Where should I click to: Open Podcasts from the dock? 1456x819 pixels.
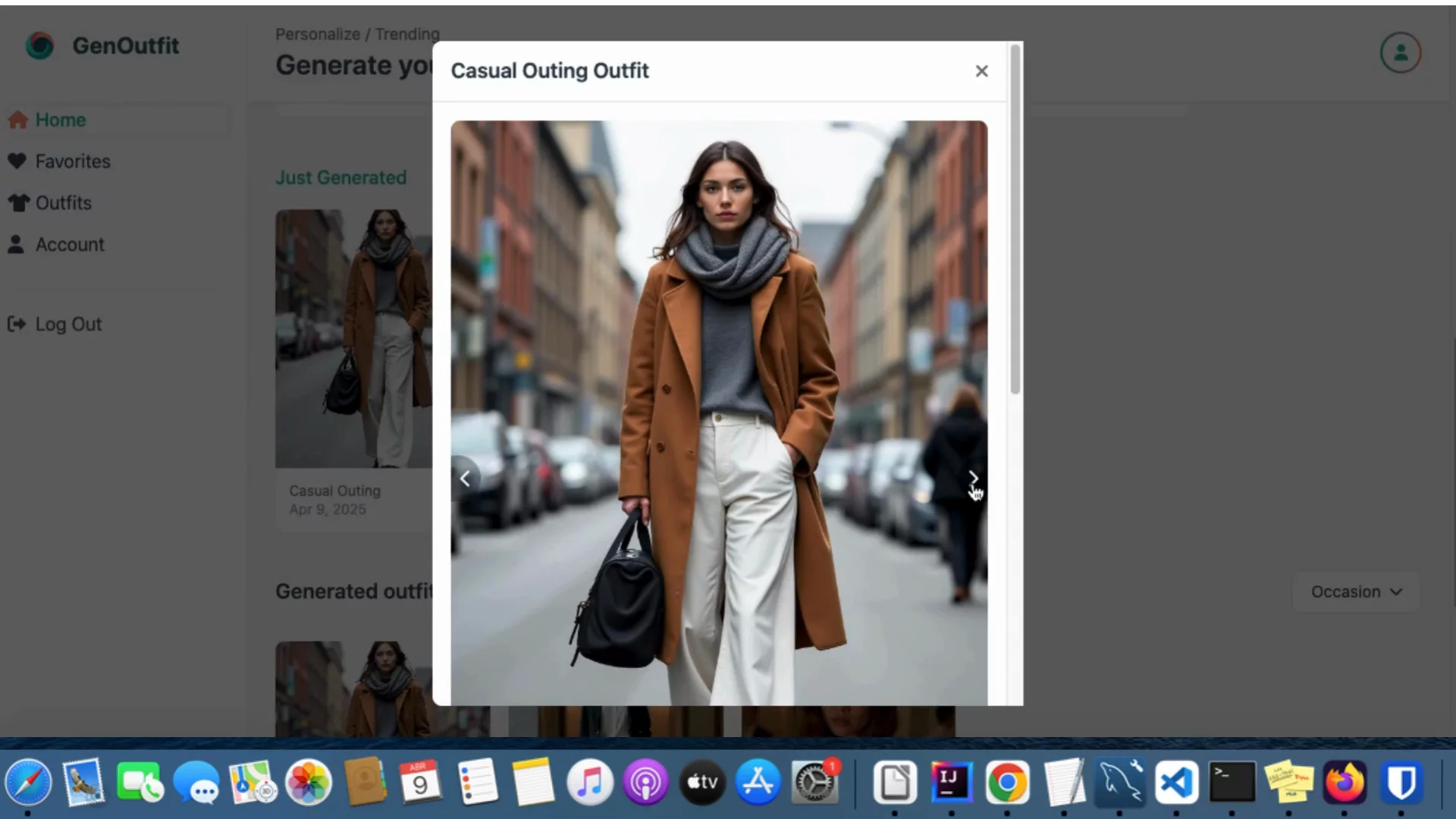point(646,783)
